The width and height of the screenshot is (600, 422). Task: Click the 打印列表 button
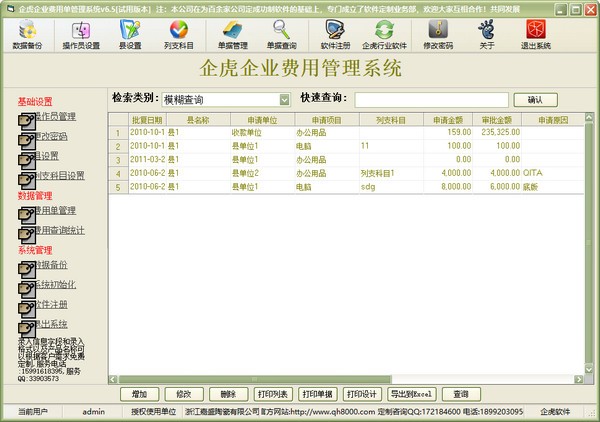click(x=273, y=394)
